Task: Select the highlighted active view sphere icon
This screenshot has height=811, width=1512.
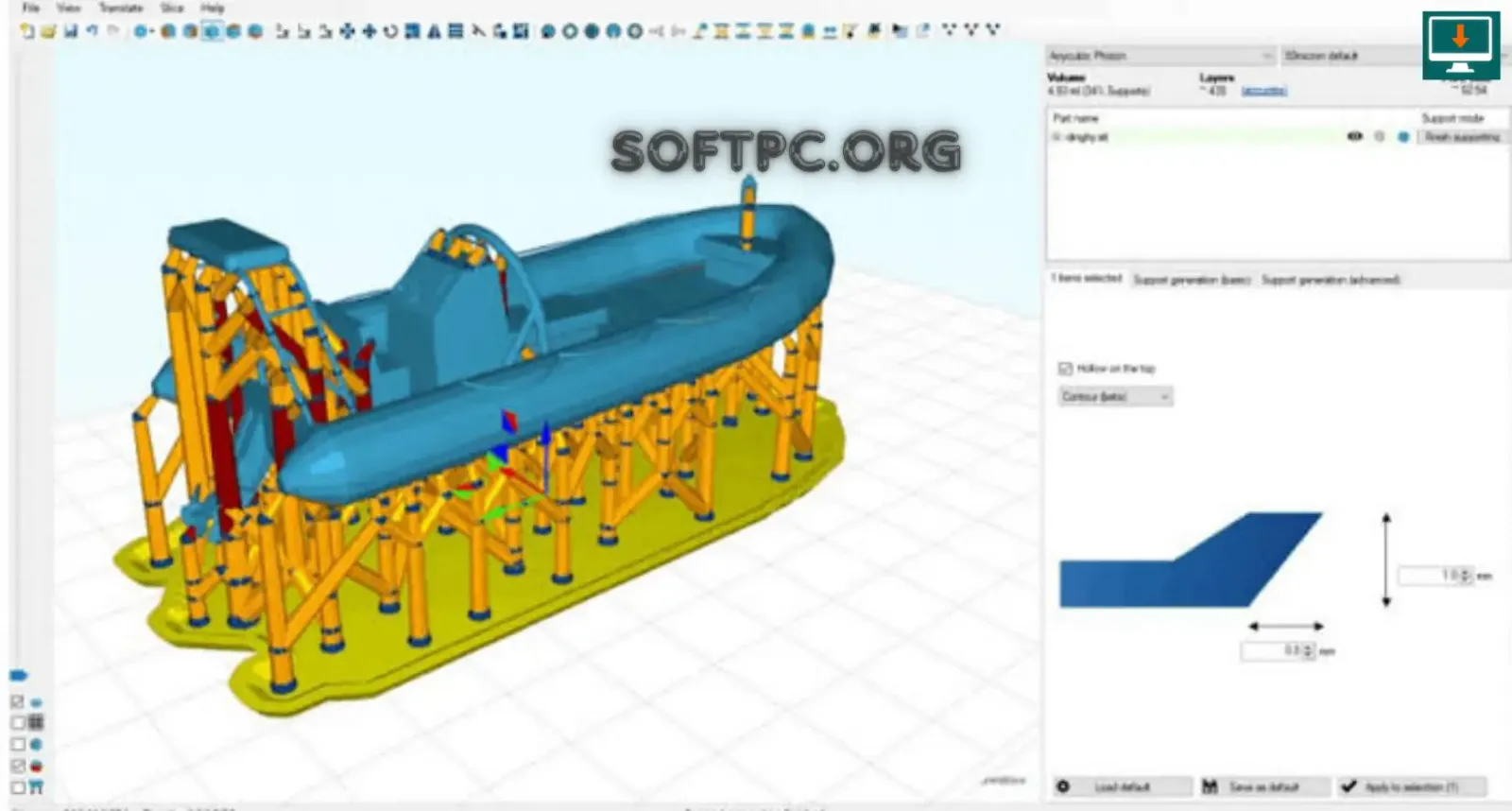Action: [212, 31]
